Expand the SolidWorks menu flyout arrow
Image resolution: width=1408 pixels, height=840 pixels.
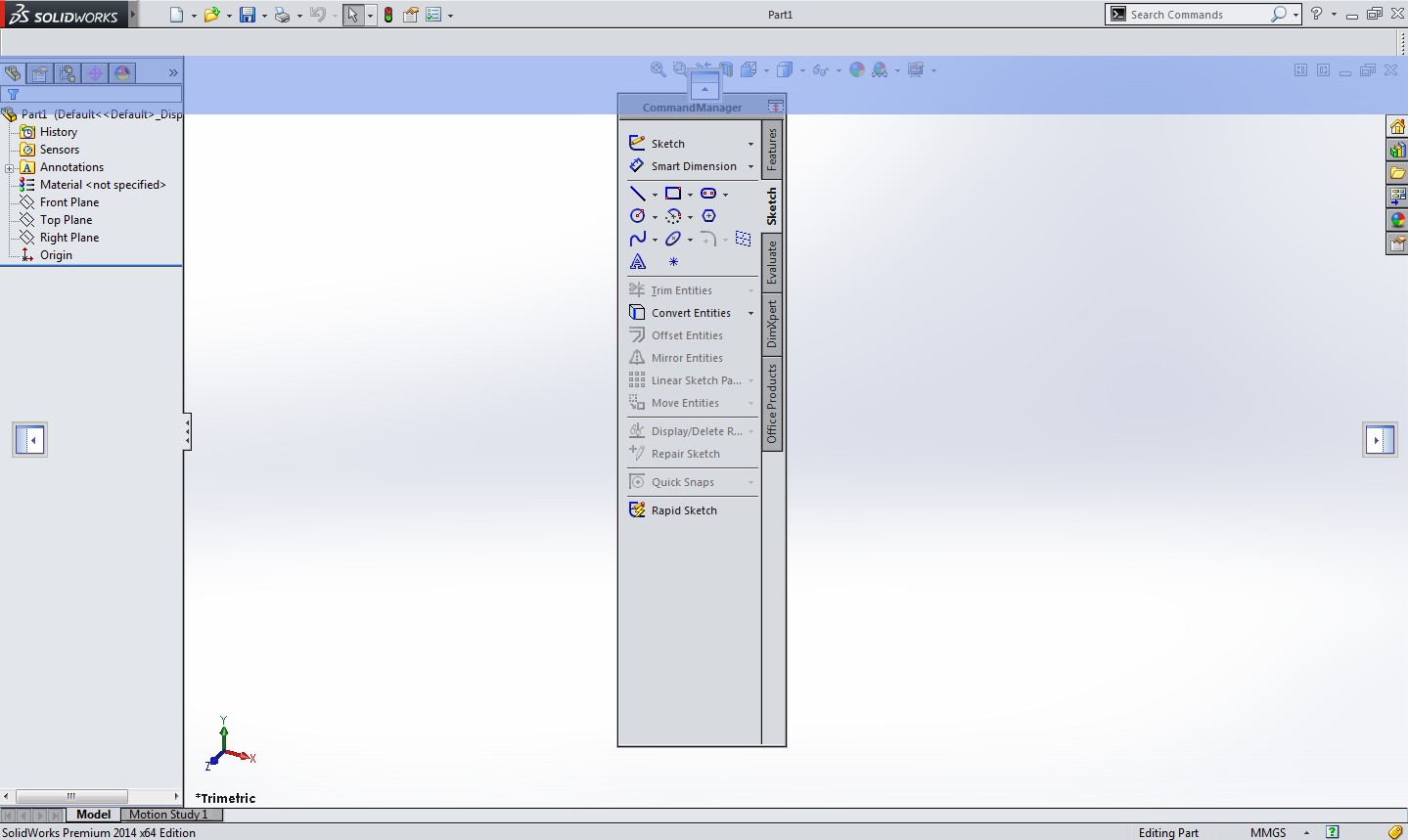(133, 15)
